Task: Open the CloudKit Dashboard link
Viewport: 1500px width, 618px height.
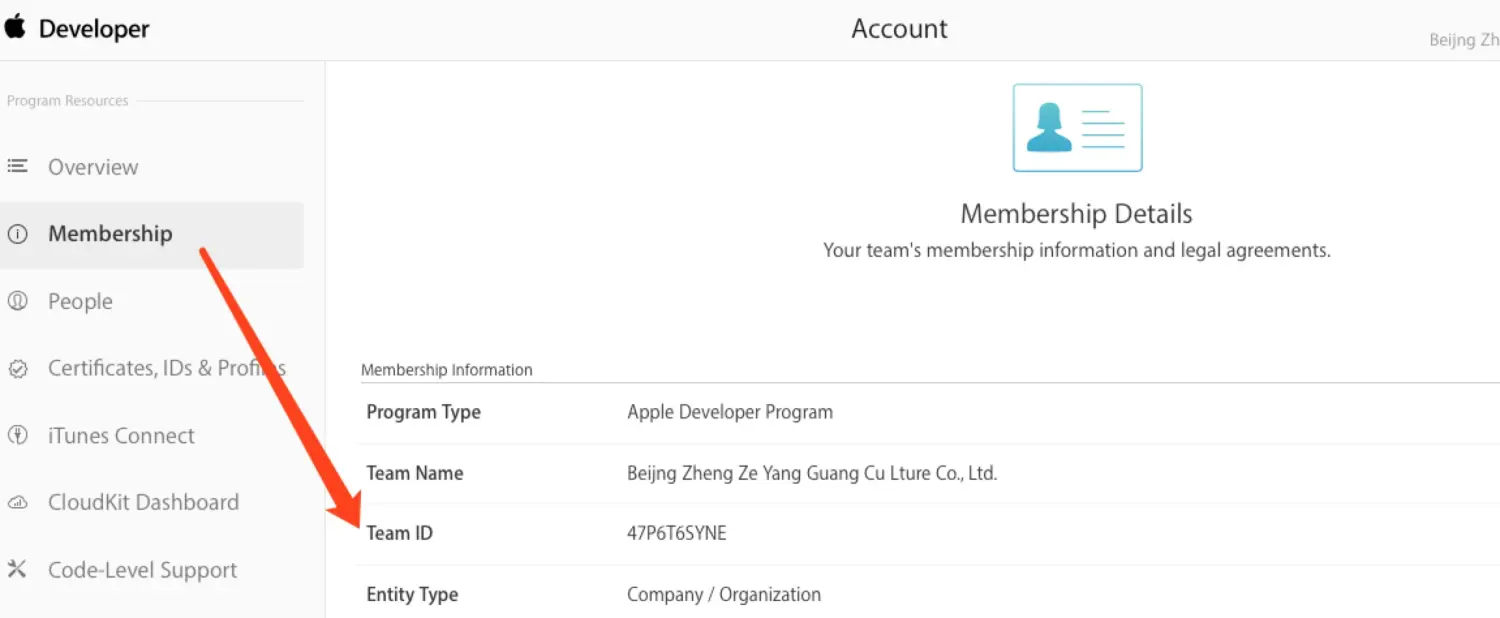Action: [143, 502]
